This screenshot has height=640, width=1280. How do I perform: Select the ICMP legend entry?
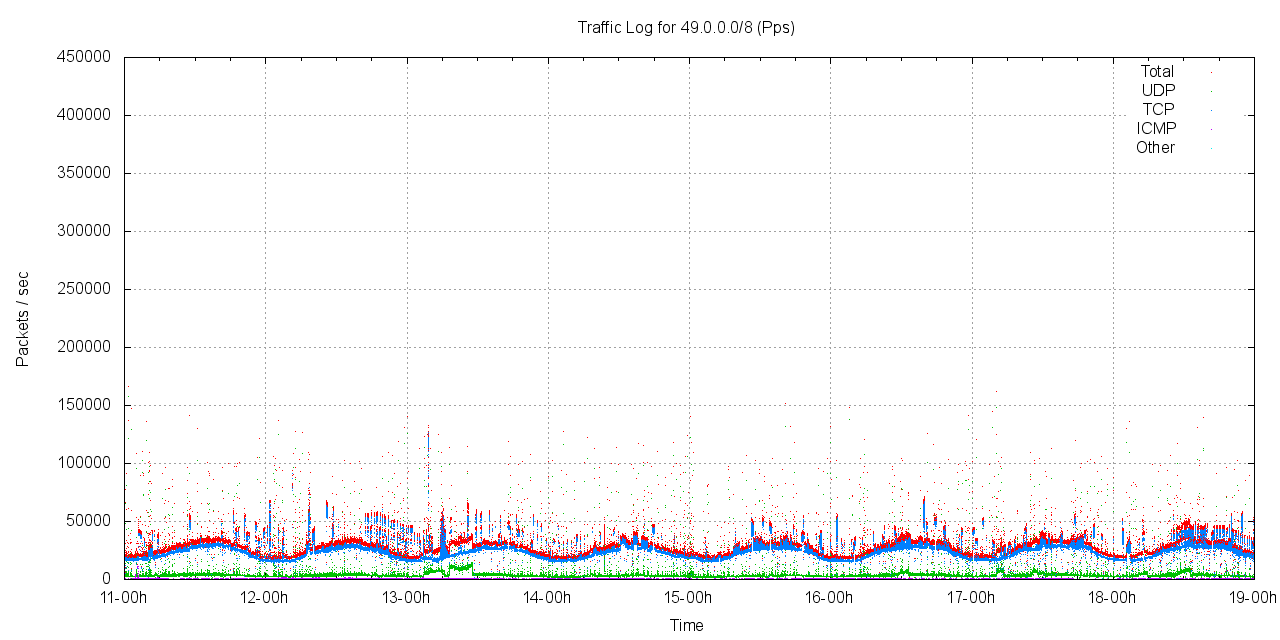click(x=1156, y=129)
